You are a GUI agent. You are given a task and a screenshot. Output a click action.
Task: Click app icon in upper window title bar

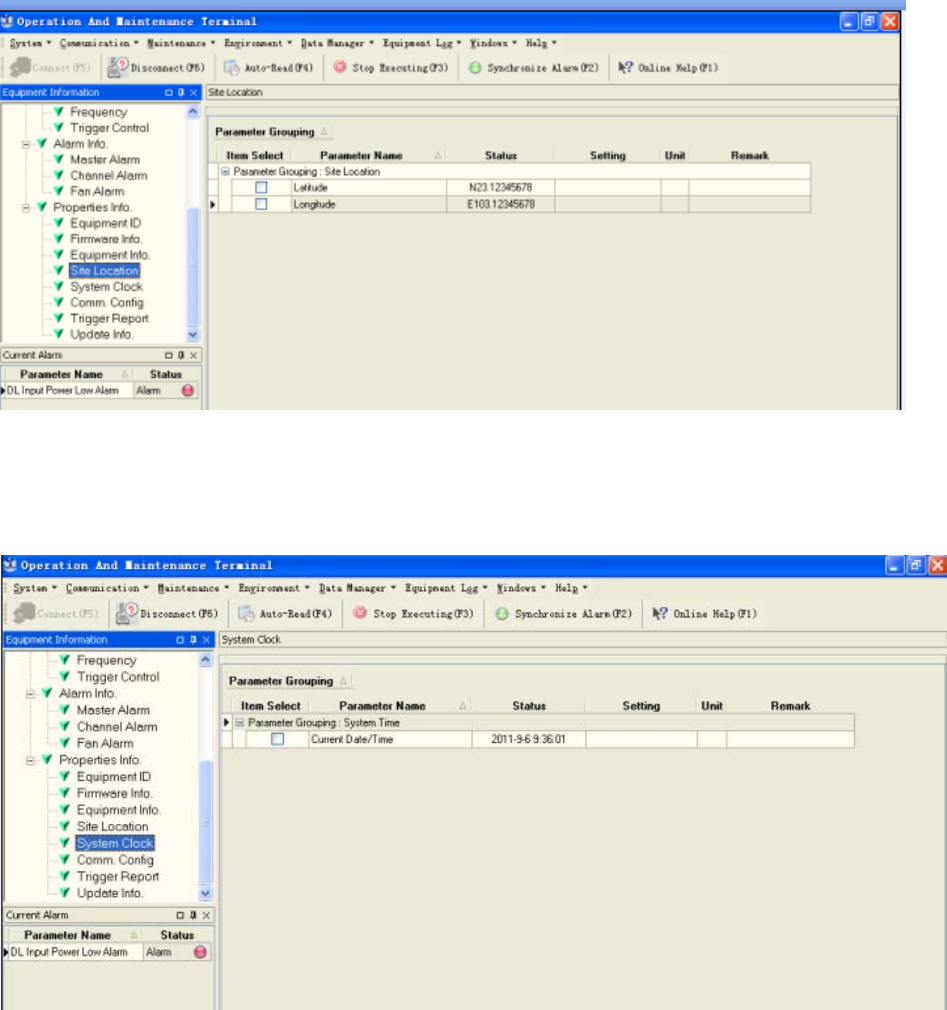pyautogui.click(x=8, y=21)
